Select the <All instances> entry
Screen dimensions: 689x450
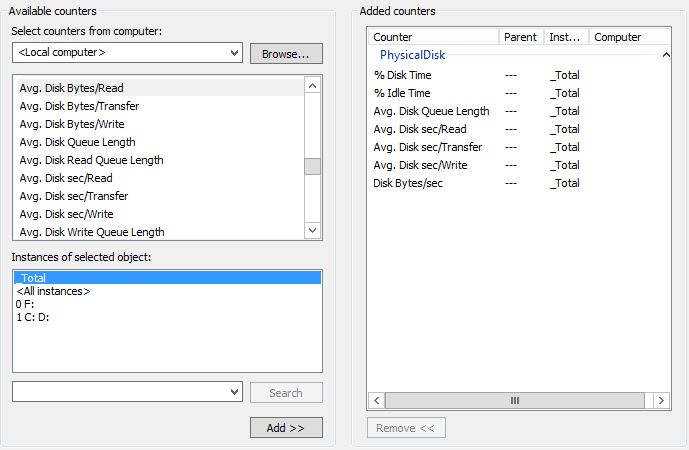[167, 291]
